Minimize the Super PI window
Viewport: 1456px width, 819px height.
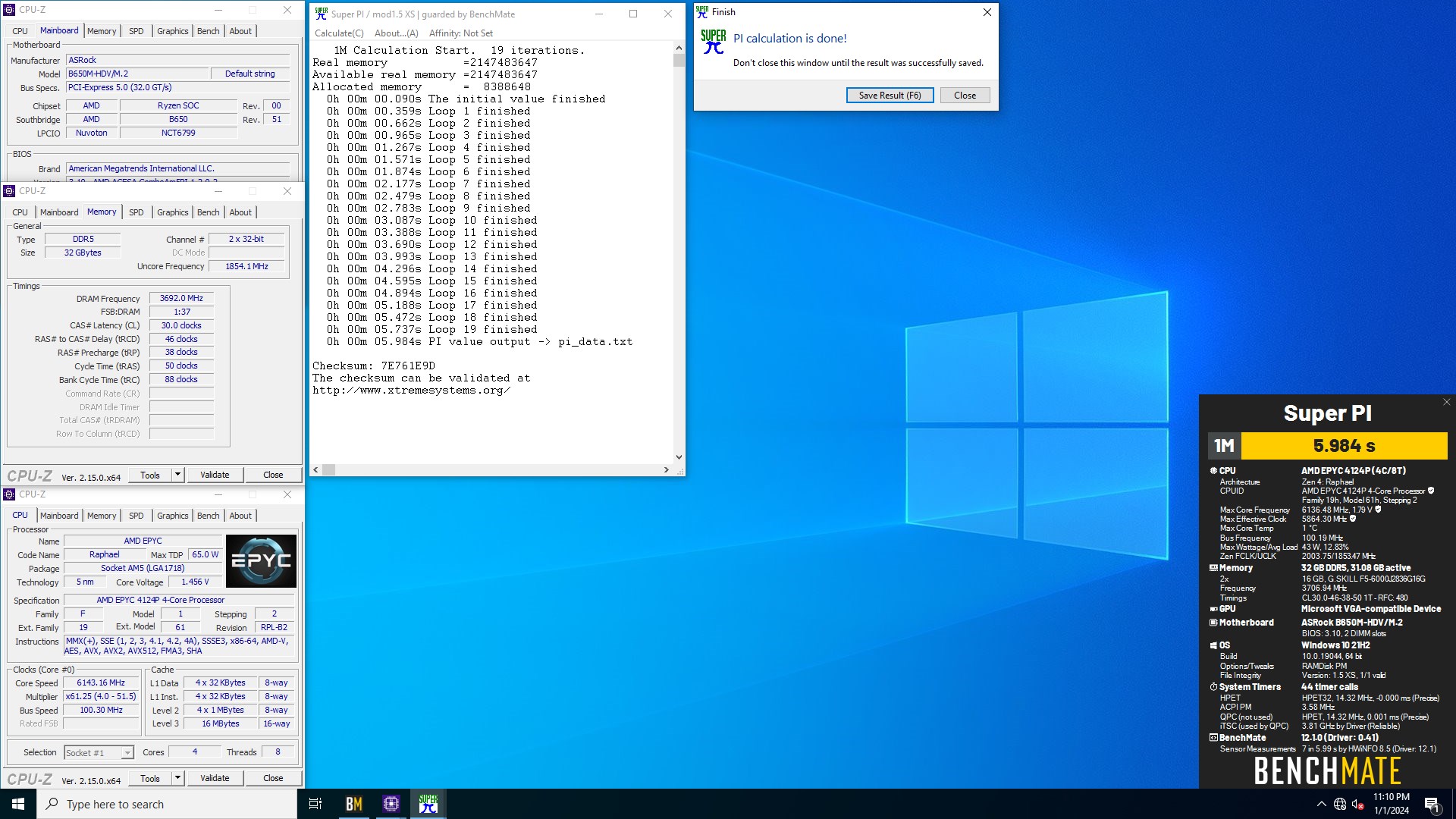pyautogui.click(x=599, y=14)
